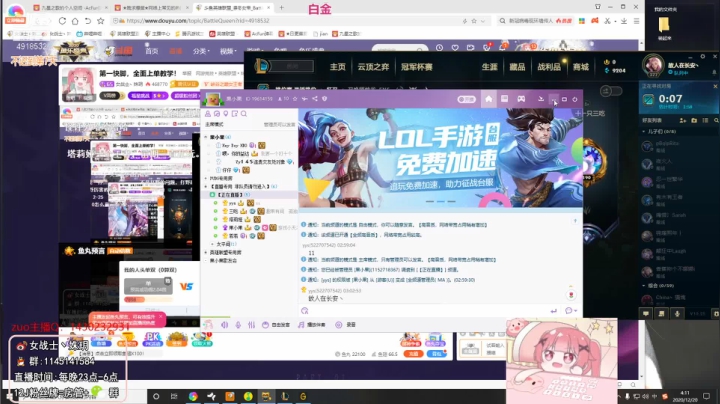Click the browser home icon

pos(75,21)
